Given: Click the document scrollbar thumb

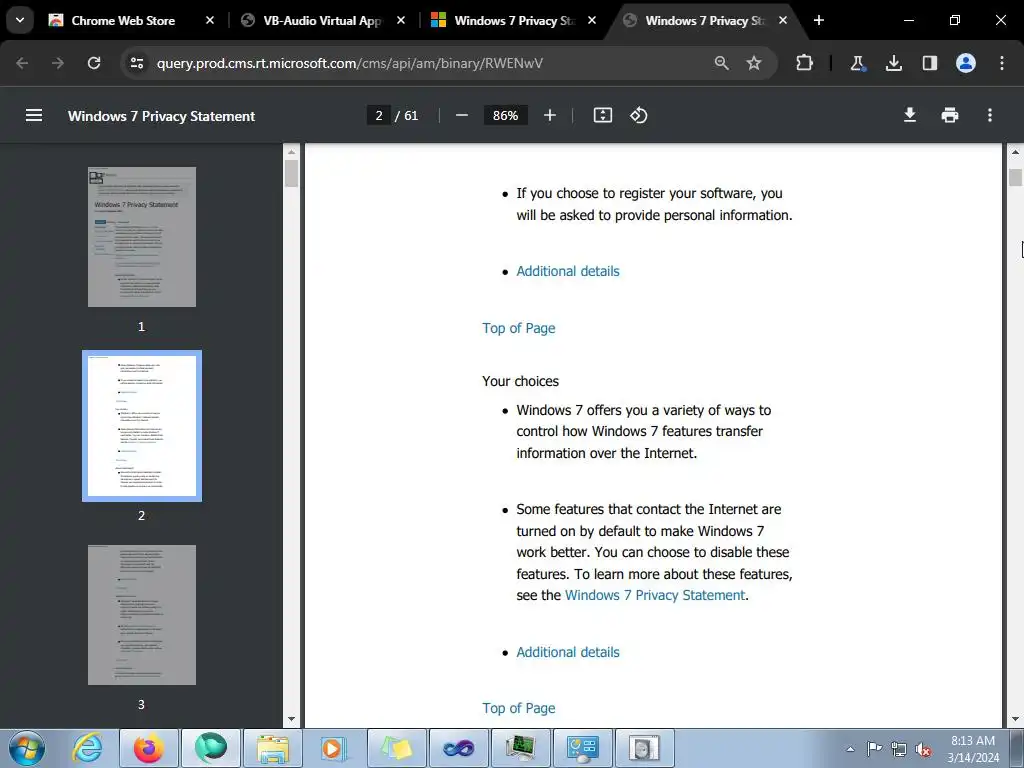Looking at the screenshot, I should tap(1015, 177).
